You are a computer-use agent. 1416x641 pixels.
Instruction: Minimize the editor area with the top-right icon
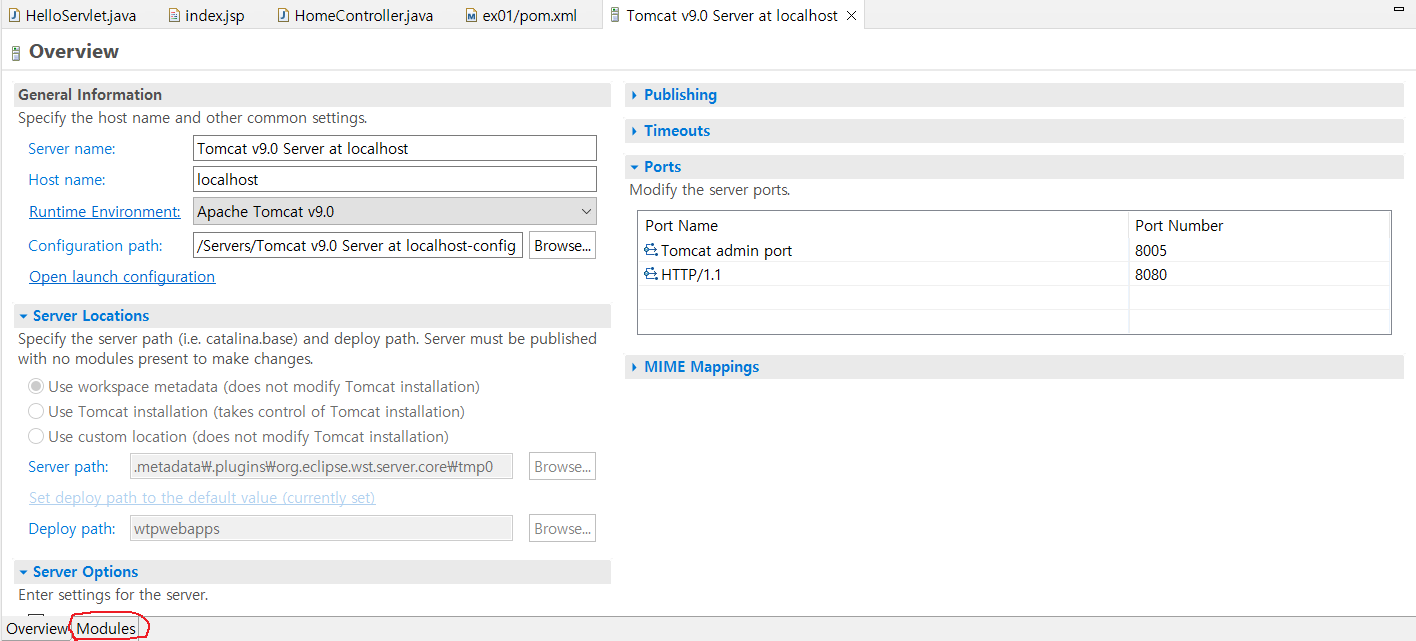tap(1400, 8)
